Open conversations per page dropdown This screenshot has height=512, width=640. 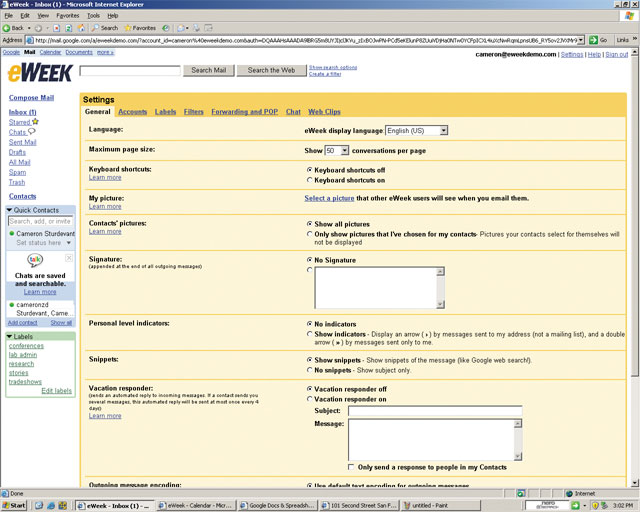[x=336, y=151]
